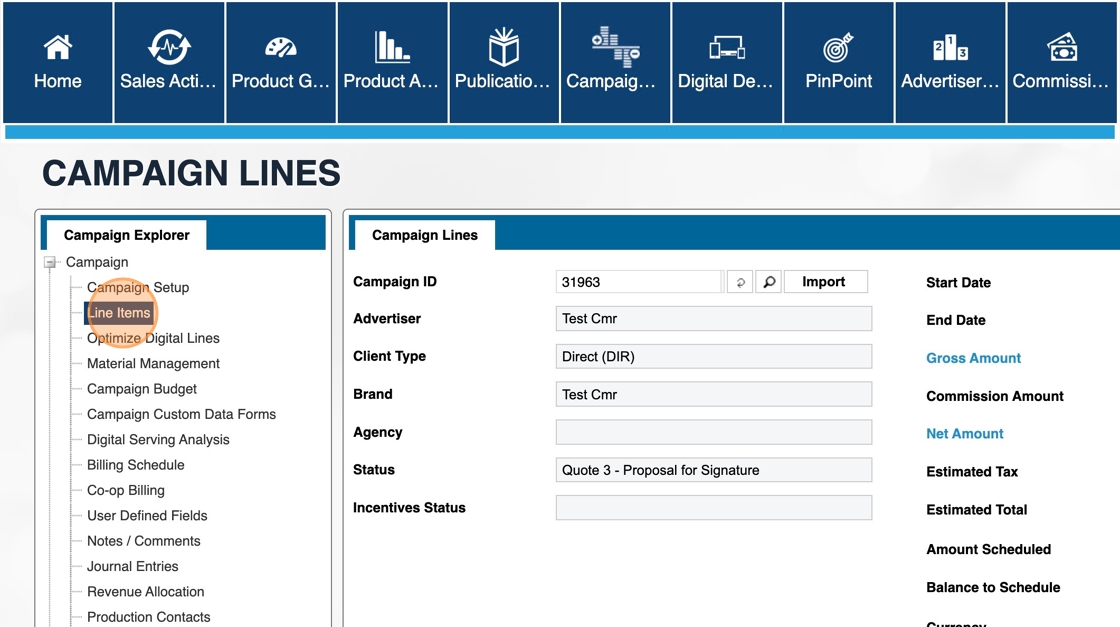The height and width of the screenshot is (627, 1120).
Task: Click the Commission Amount label
Action: tap(994, 396)
